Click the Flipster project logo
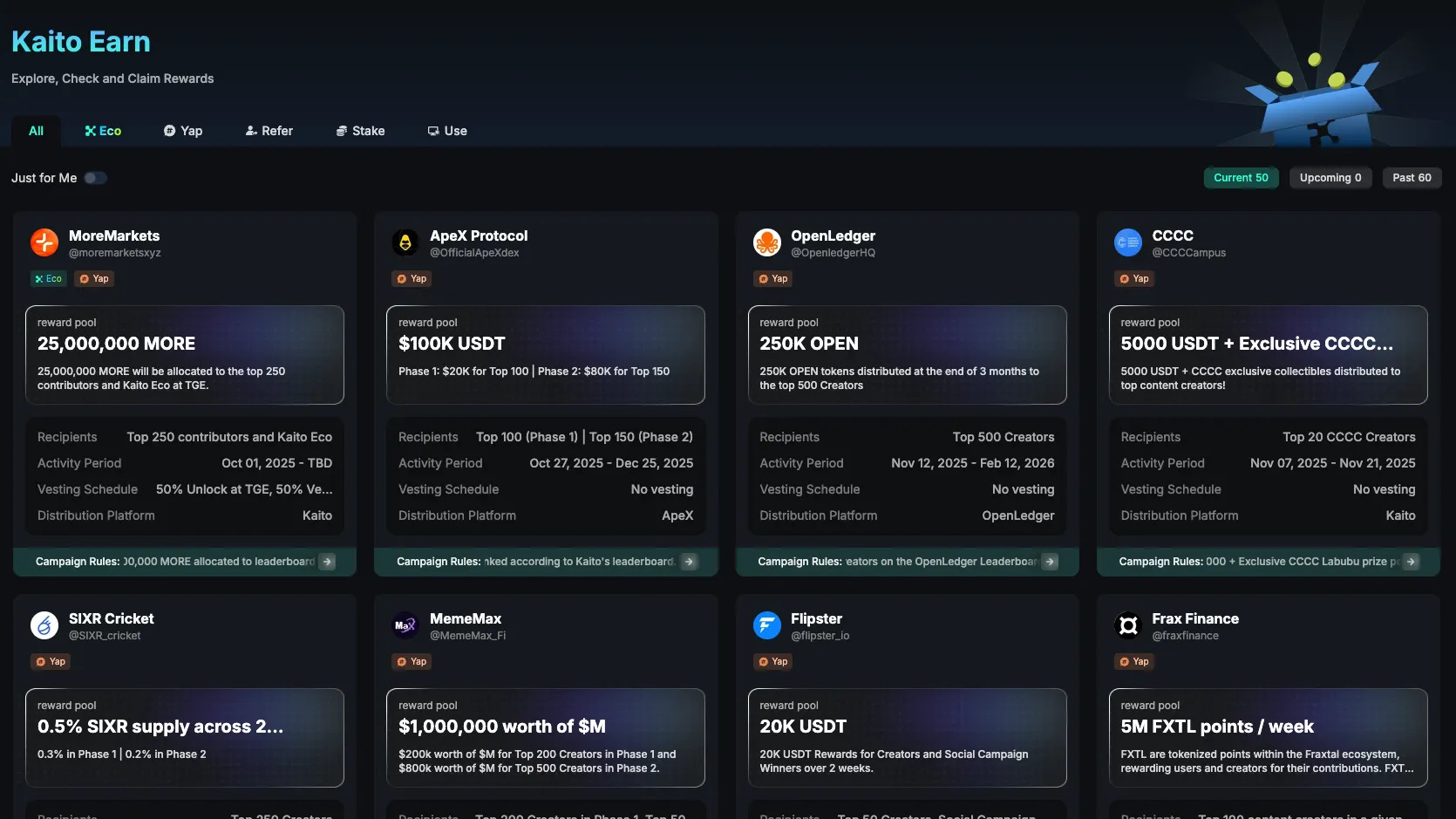This screenshot has height=819, width=1456. [x=767, y=625]
